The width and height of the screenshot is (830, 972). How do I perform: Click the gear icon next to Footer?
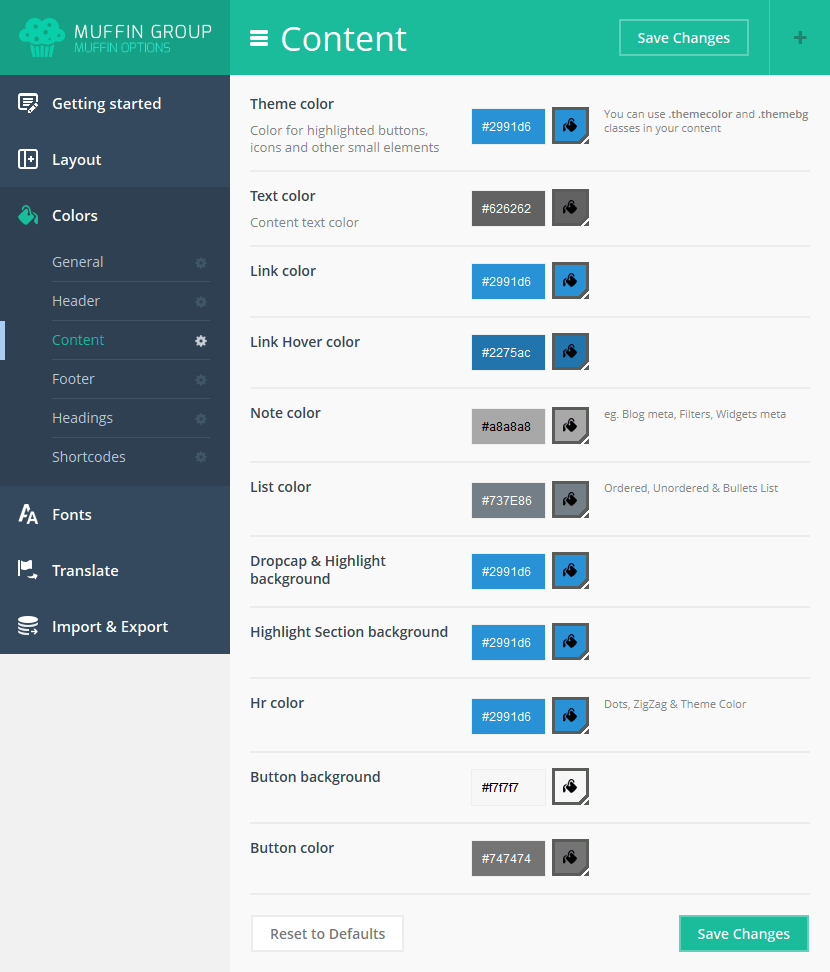coord(201,380)
